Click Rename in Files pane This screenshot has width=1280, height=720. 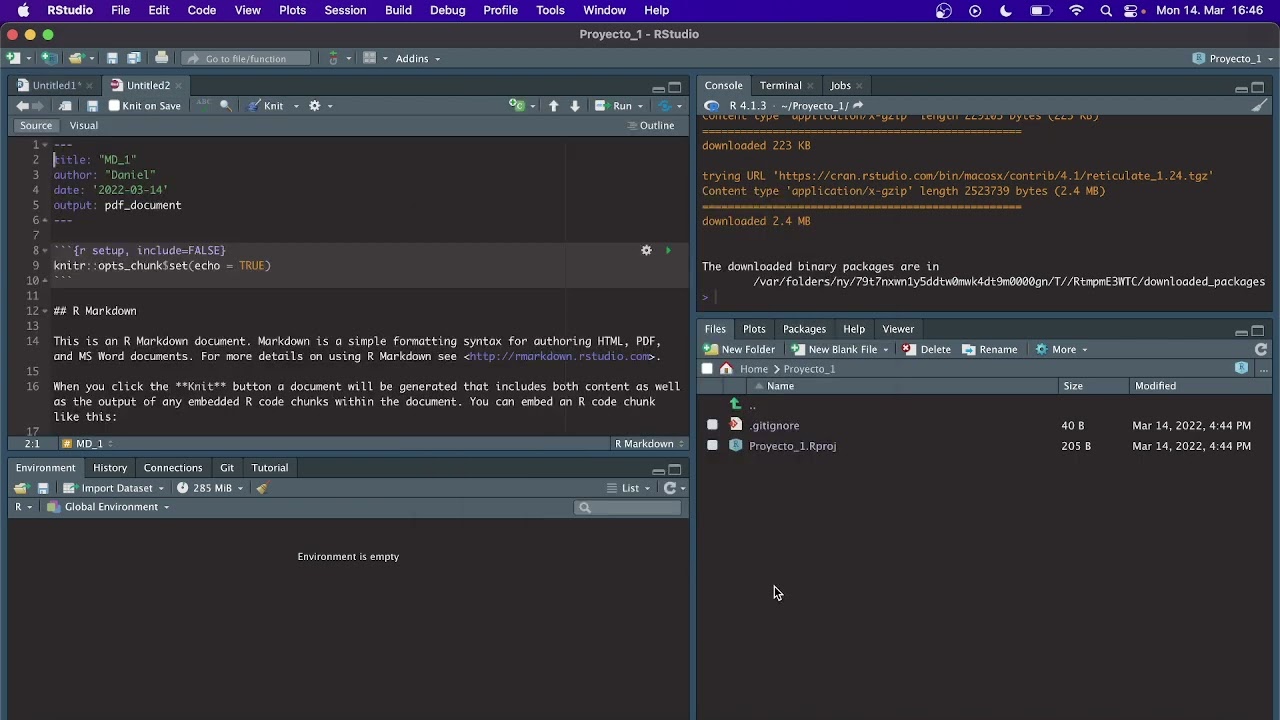pyautogui.click(x=990, y=350)
